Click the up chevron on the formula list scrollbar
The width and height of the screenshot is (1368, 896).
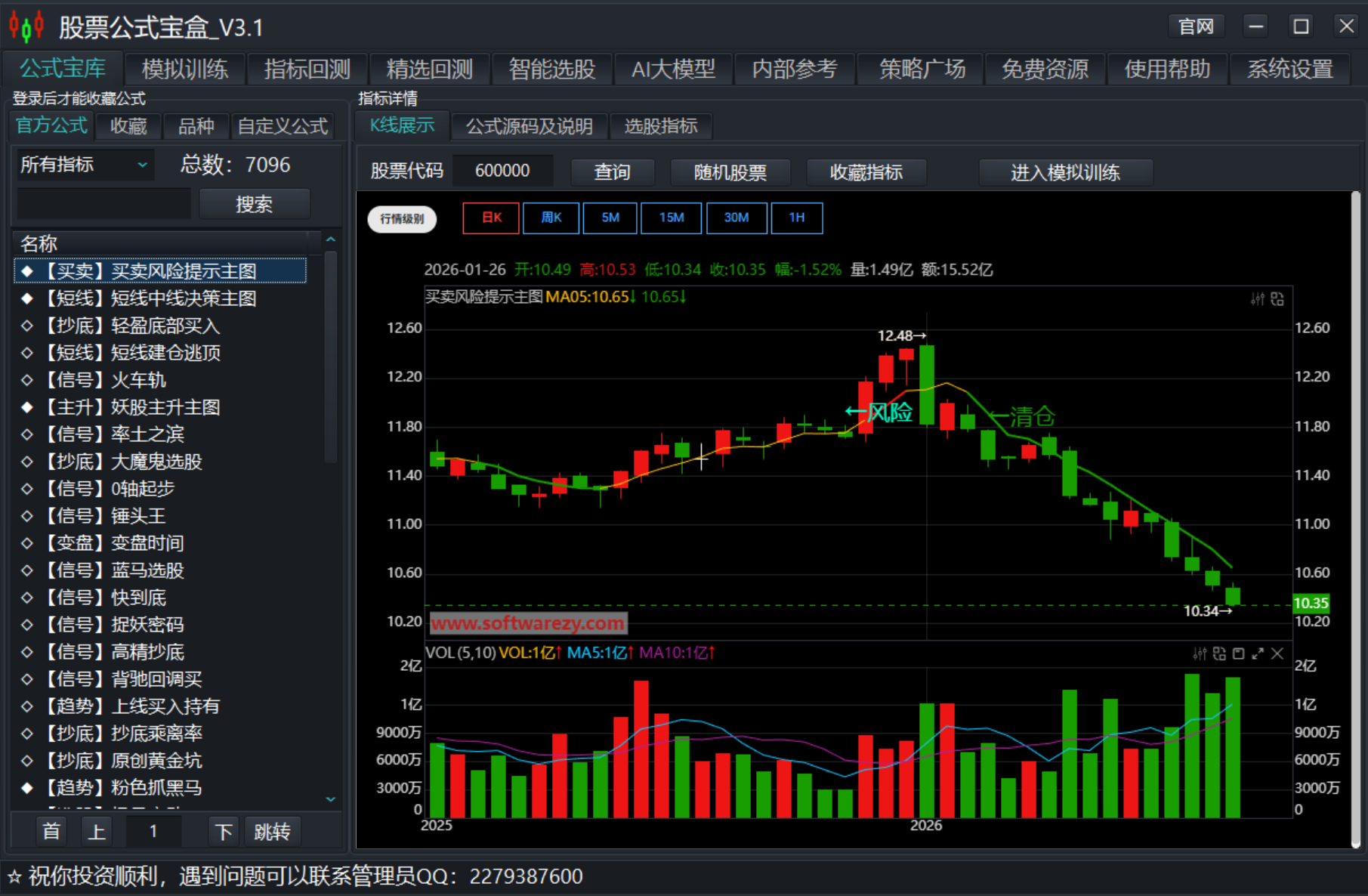(331, 238)
